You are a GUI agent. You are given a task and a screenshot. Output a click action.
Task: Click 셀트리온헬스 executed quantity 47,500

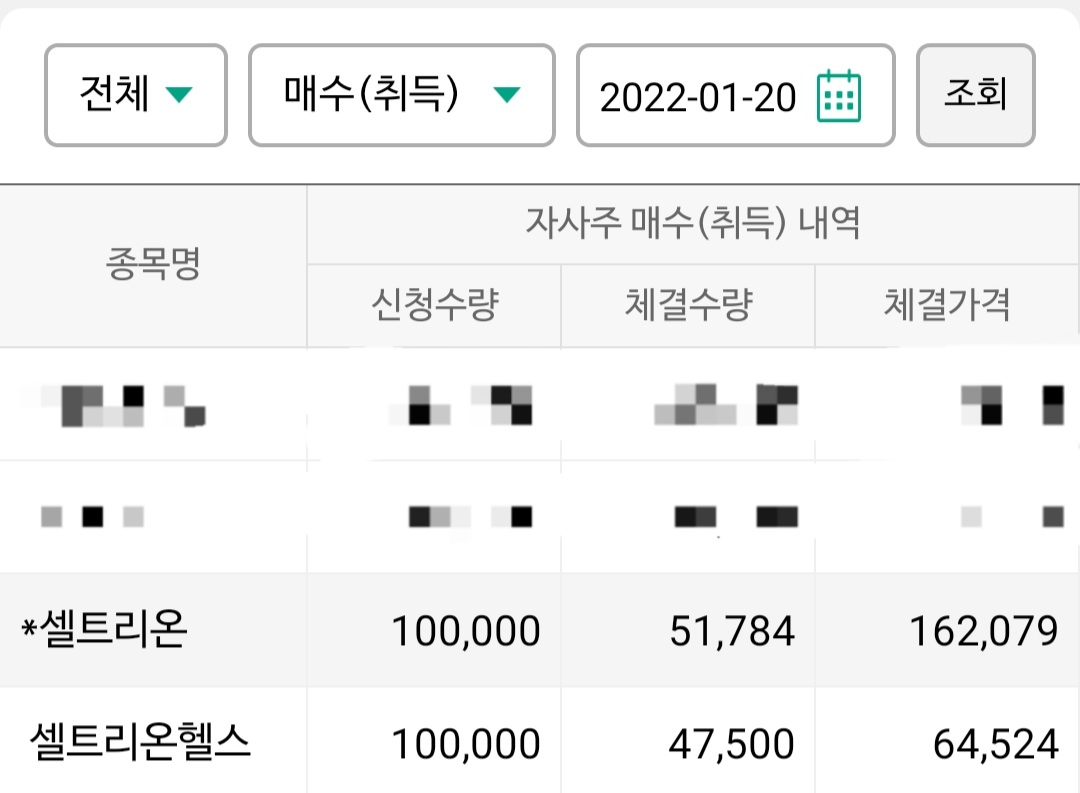731,744
